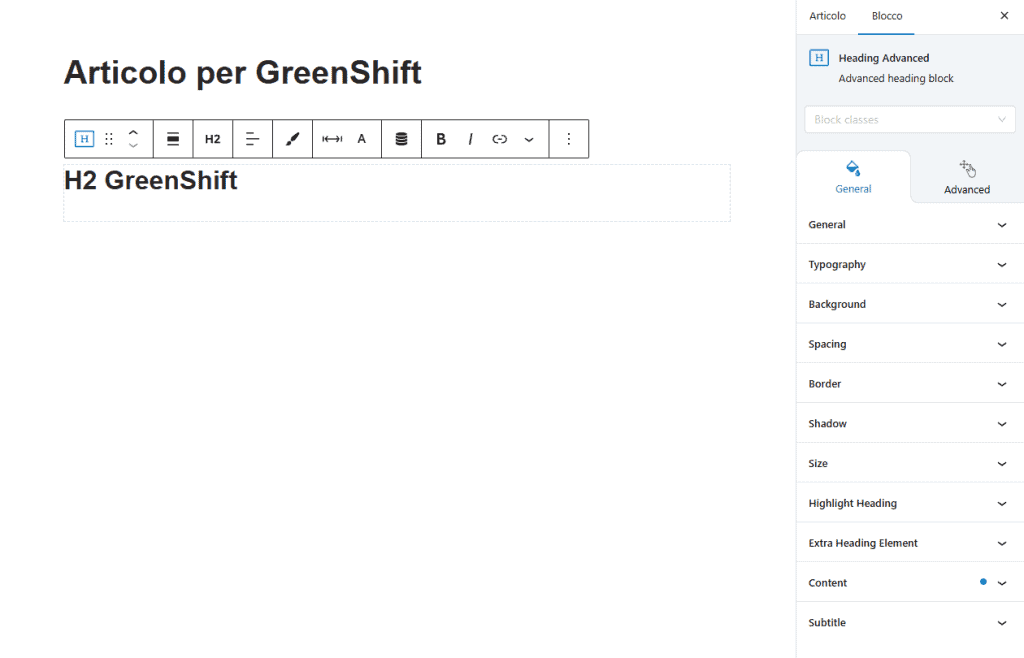
Task: Expand the General panel
Action: (x=910, y=225)
